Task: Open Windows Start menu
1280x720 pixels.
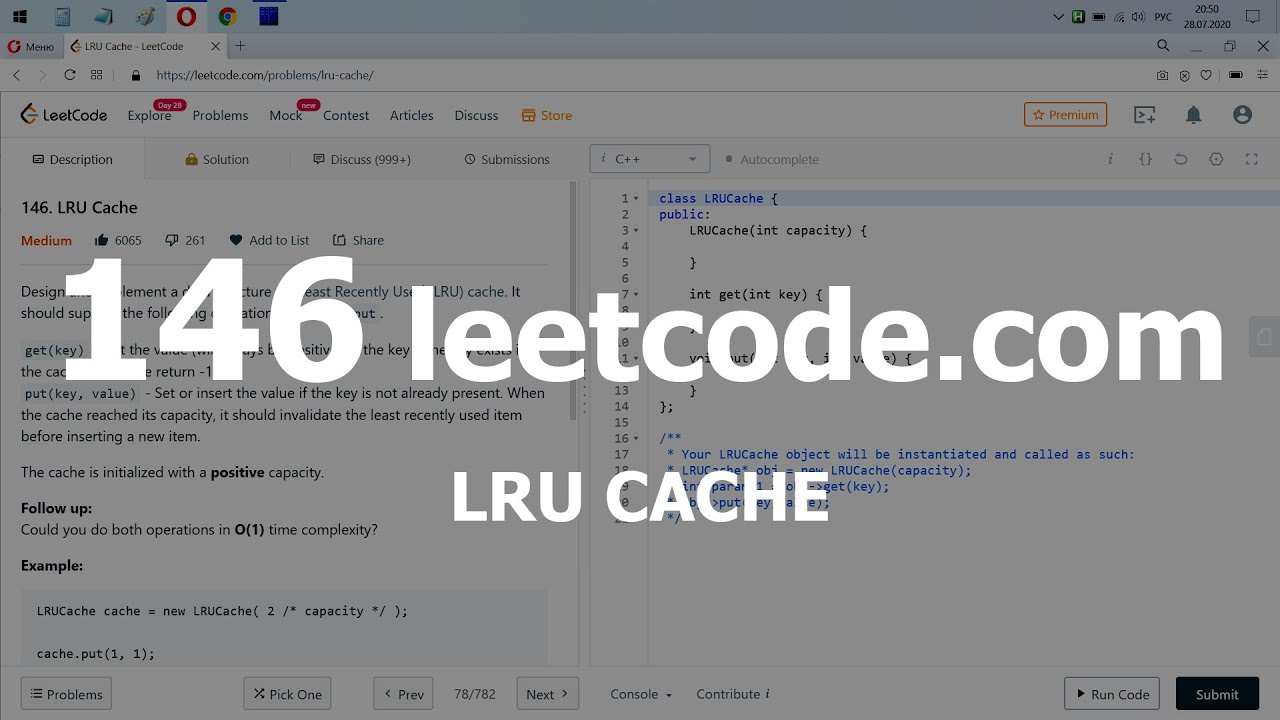Action: [x=19, y=16]
